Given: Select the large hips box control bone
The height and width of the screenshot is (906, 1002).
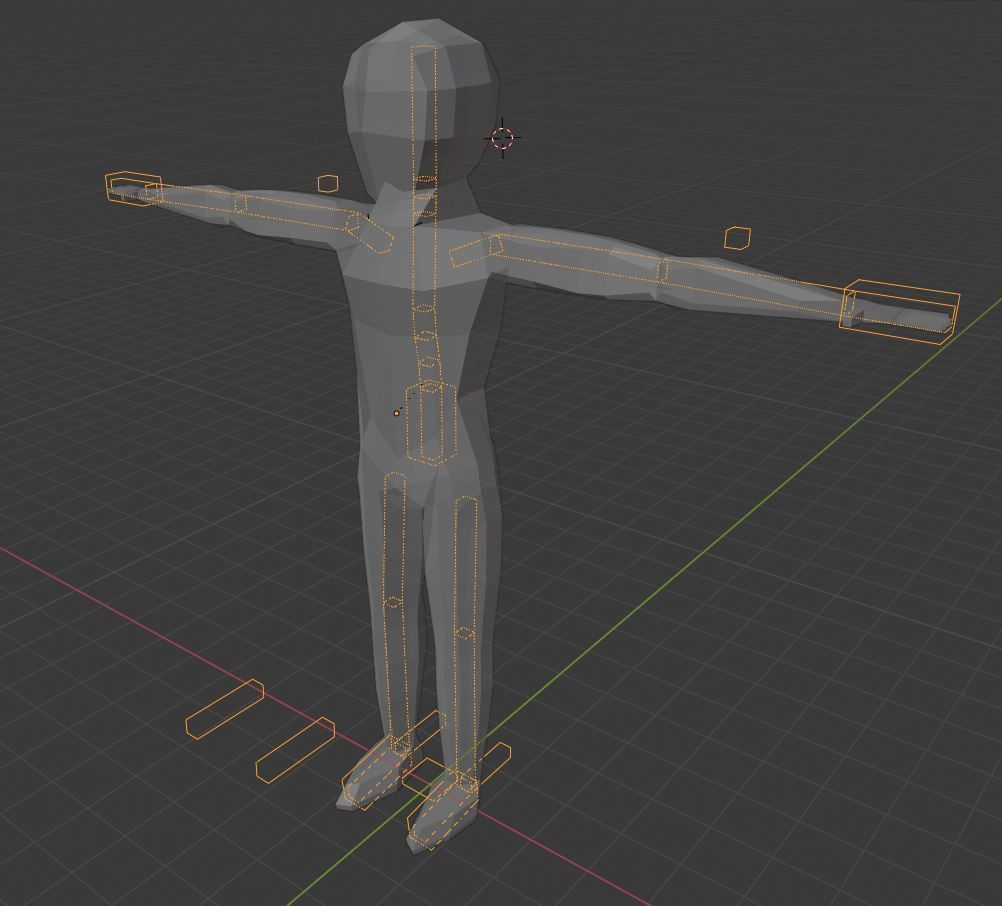Looking at the screenshot, I should click(x=431, y=422).
